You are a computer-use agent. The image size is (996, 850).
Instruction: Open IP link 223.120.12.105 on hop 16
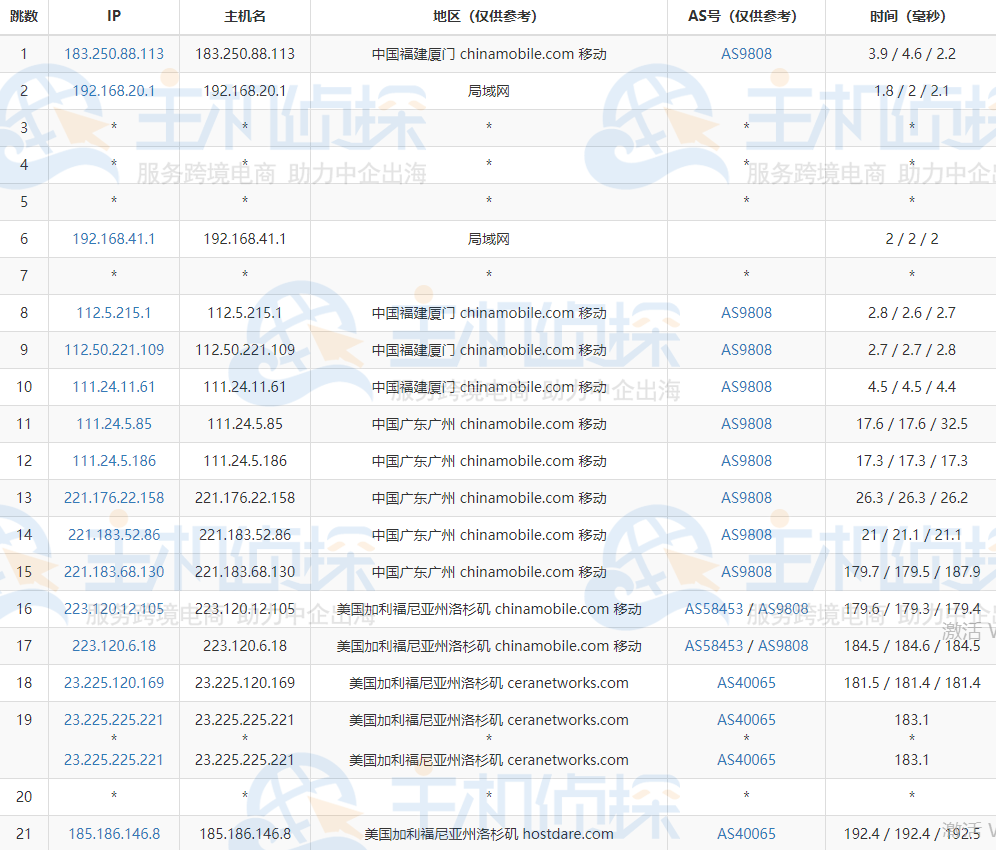[x=113, y=608]
